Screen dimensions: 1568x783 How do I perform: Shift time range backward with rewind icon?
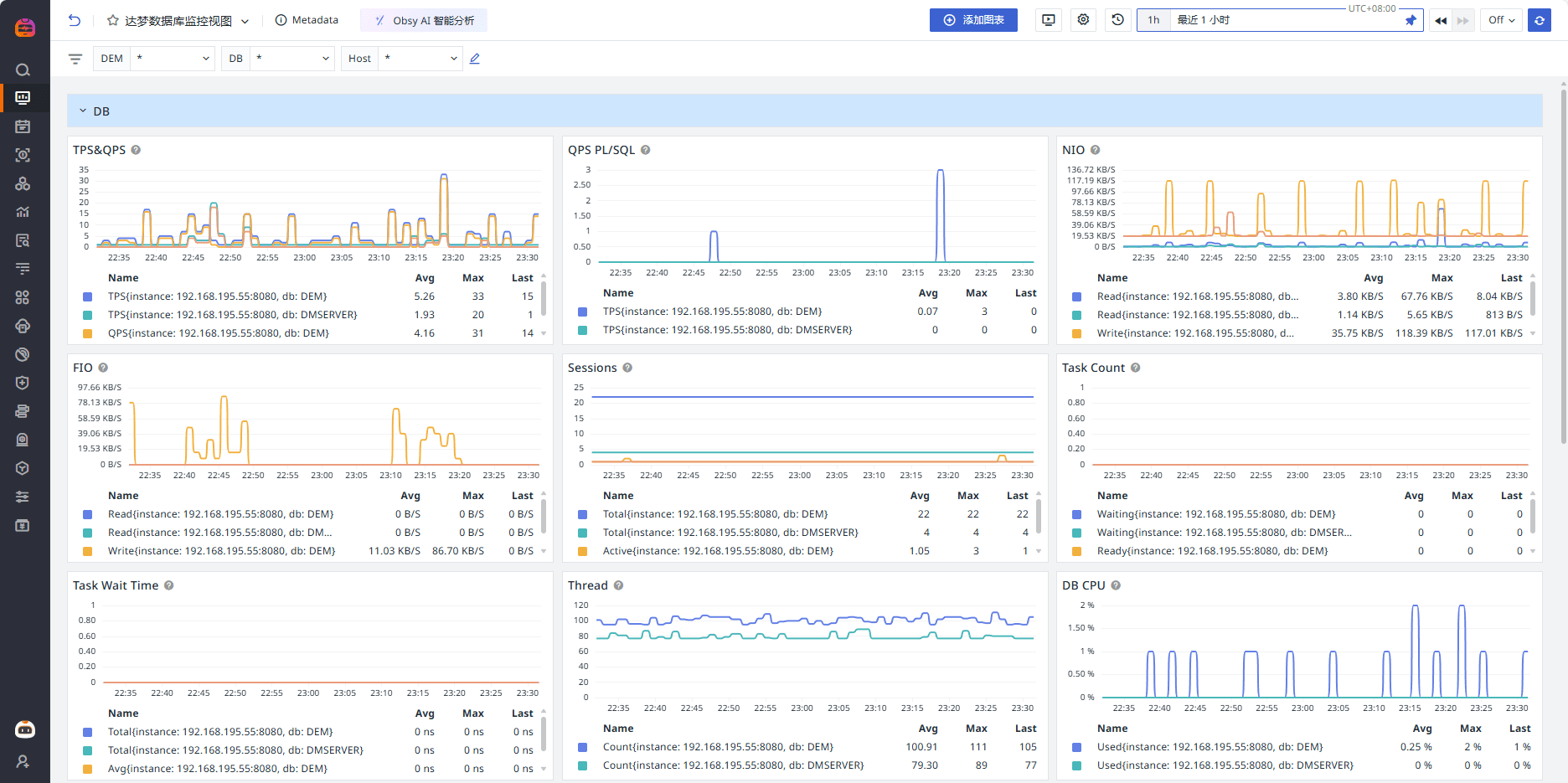coord(1441,20)
